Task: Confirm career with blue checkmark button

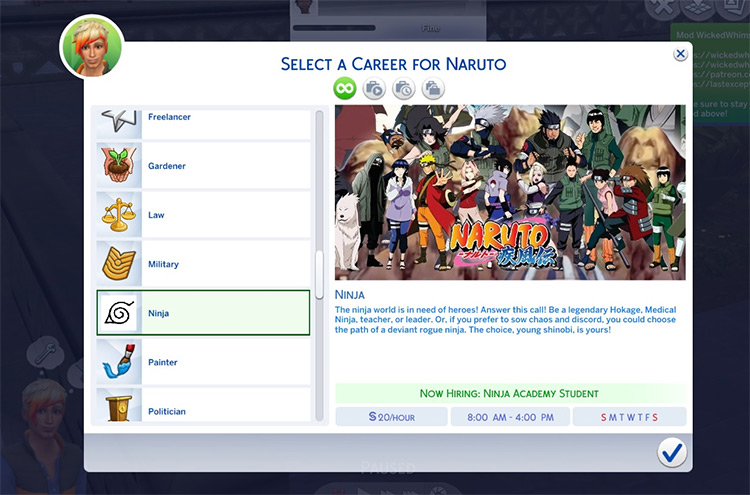Action: [x=672, y=452]
